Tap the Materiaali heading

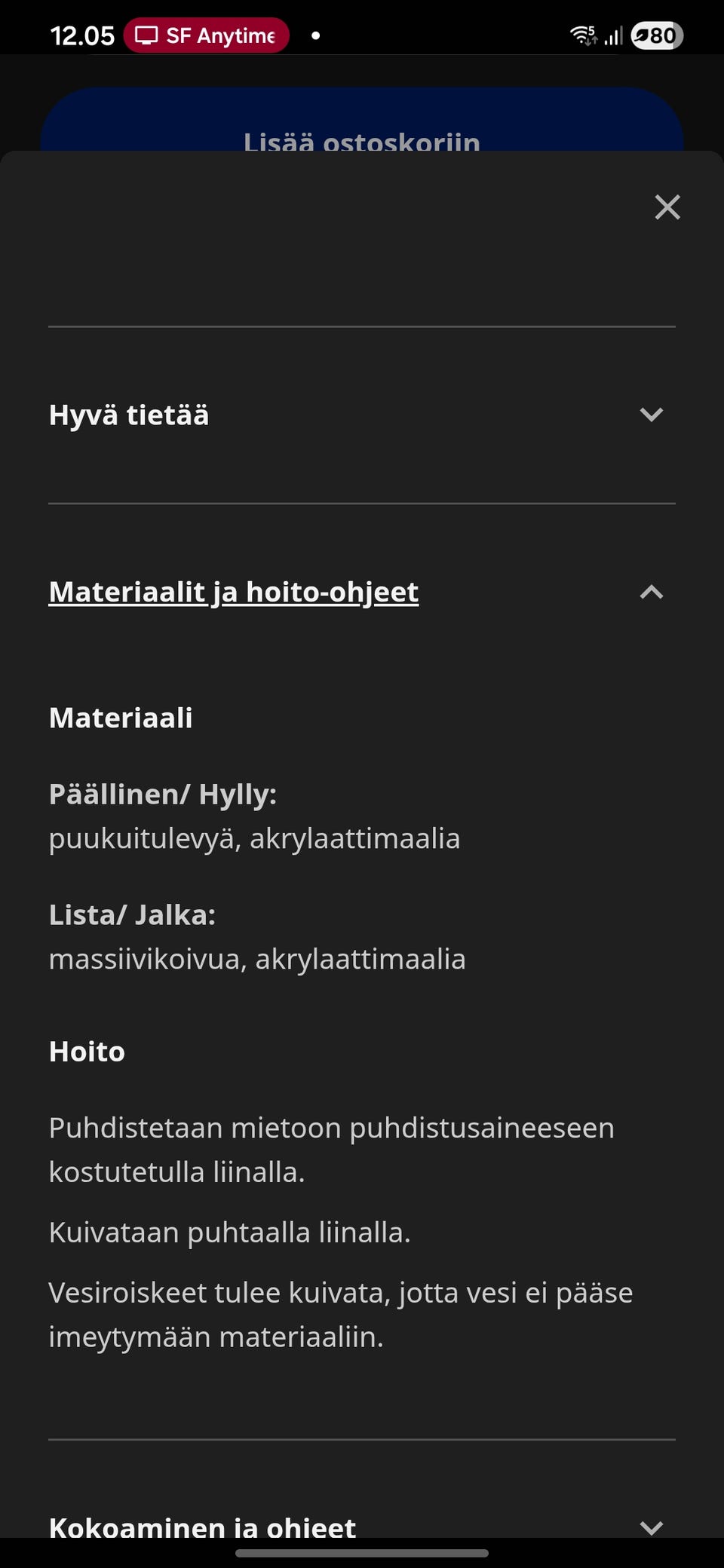pyautogui.click(x=121, y=718)
